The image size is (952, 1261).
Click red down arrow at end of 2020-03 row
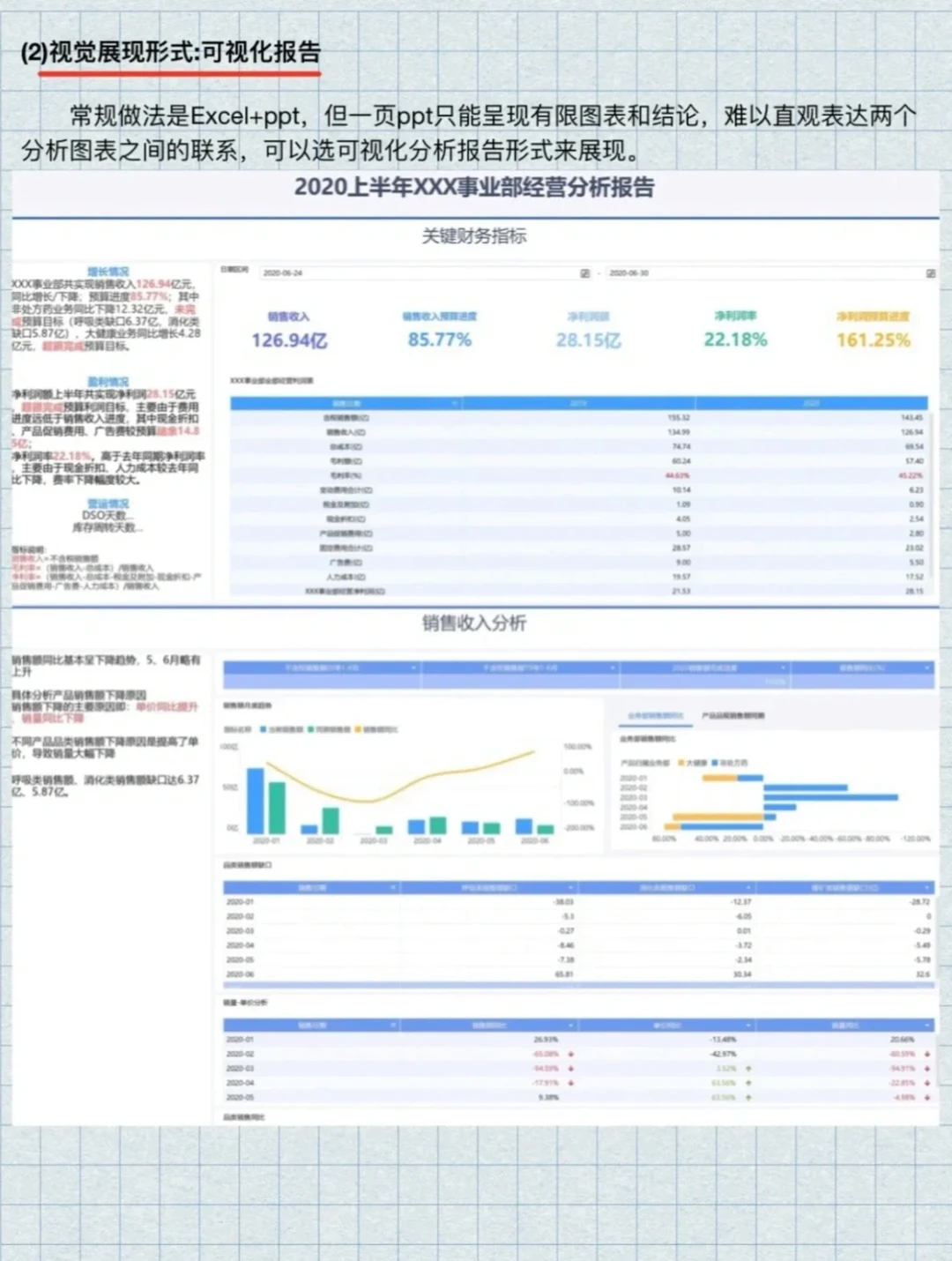(x=927, y=1069)
